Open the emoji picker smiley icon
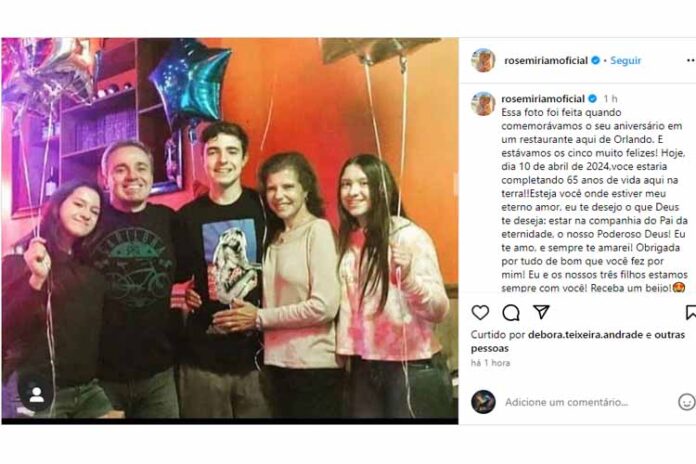 point(687,402)
